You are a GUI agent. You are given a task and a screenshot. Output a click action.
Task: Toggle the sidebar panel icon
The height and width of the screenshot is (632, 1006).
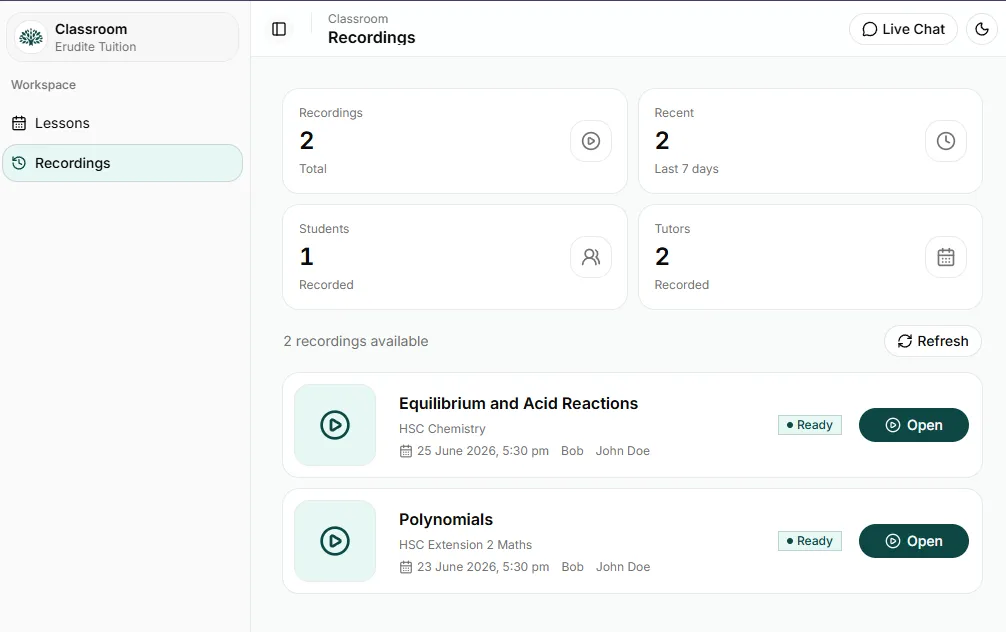click(x=279, y=29)
